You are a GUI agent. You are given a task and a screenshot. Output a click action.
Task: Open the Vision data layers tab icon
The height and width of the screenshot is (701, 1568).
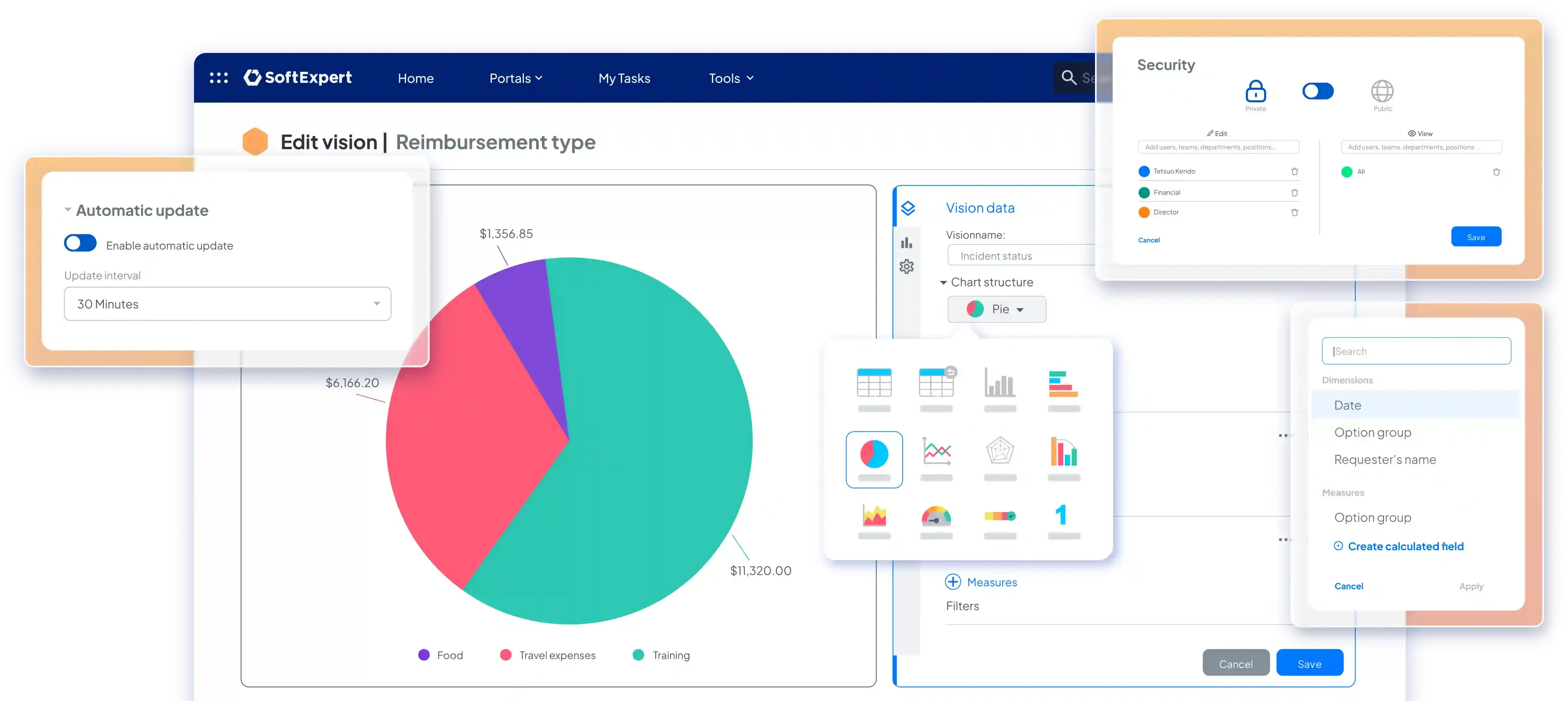[x=907, y=208]
